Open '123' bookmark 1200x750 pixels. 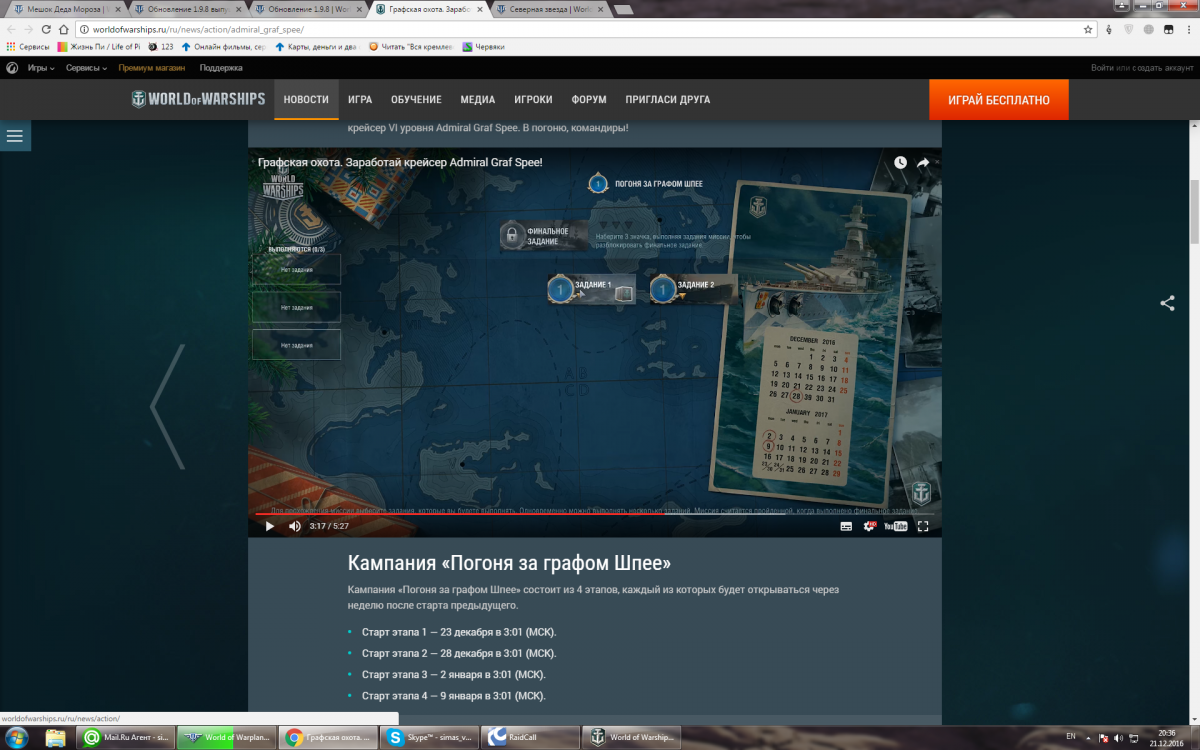pyautogui.click(x=161, y=46)
